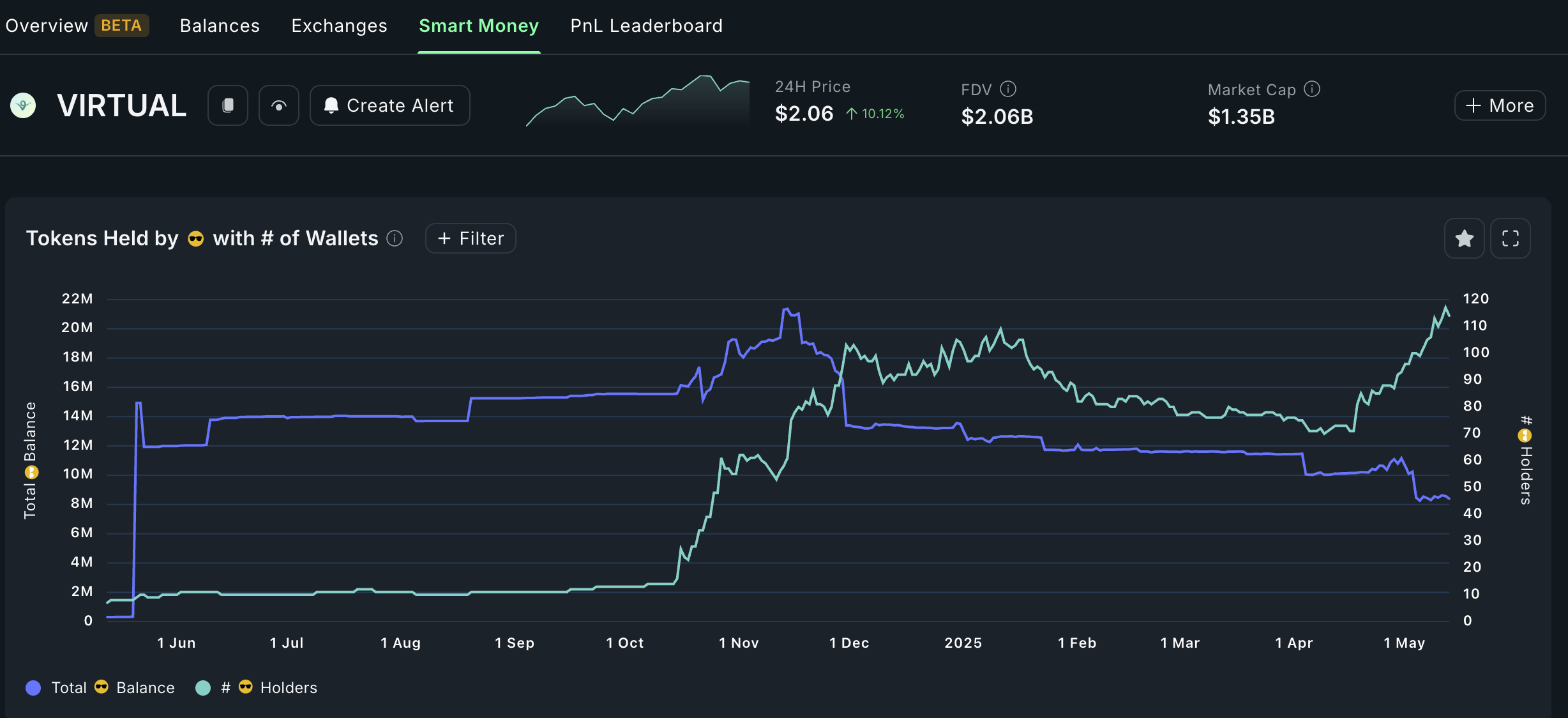Open info tooltip next to chart title
This screenshot has height=718, width=1568.
395,238
